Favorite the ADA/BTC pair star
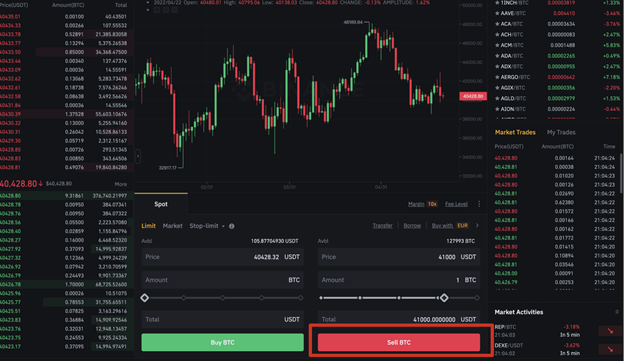Screen dimensions: 624x361 click(497, 56)
